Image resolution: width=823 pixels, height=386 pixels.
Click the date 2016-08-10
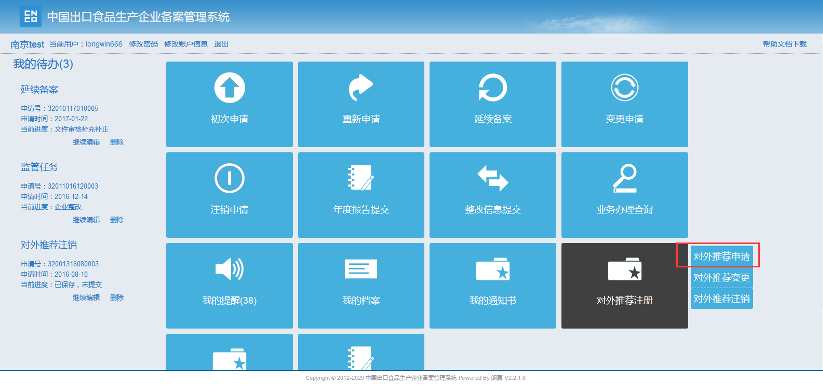tap(71, 274)
